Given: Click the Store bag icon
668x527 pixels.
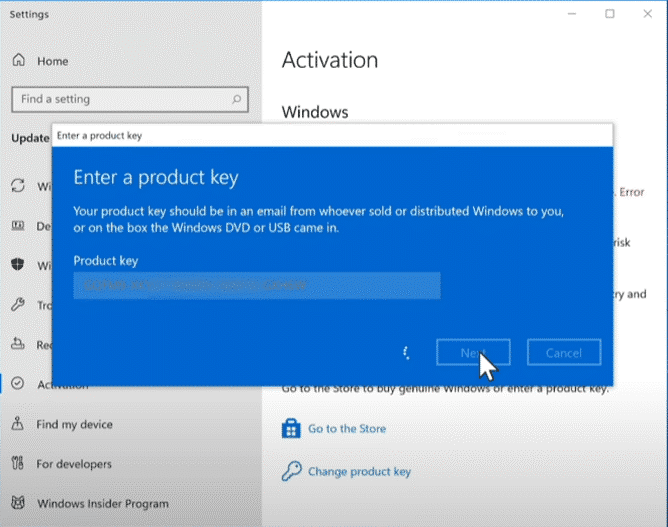Looking at the screenshot, I should pyautogui.click(x=291, y=429).
